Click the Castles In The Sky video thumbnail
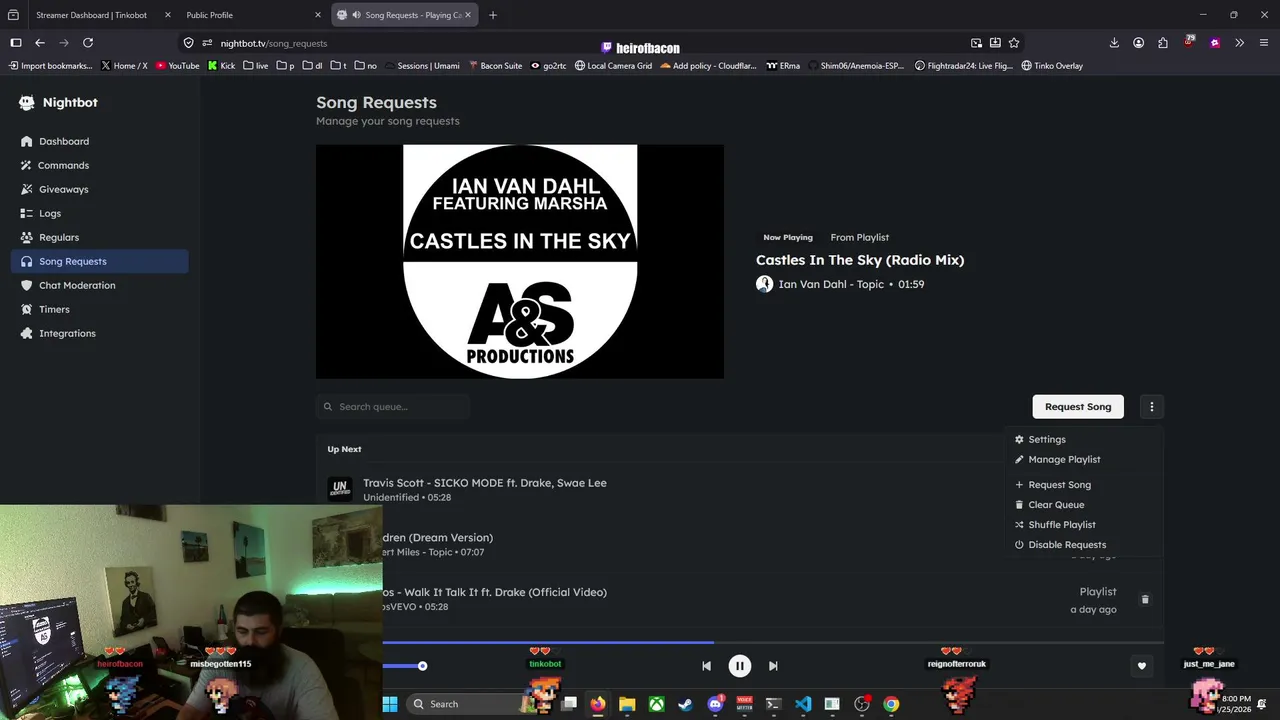The width and height of the screenshot is (1280, 720). pyautogui.click(x=520, y=262)
